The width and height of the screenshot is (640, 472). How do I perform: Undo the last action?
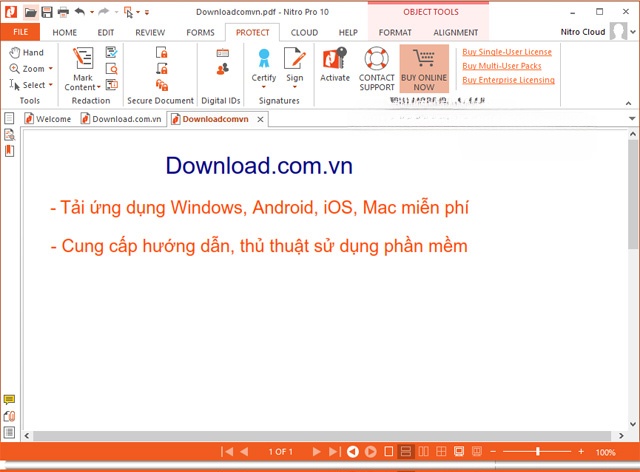pyautogui.click(x=80, y=12)
